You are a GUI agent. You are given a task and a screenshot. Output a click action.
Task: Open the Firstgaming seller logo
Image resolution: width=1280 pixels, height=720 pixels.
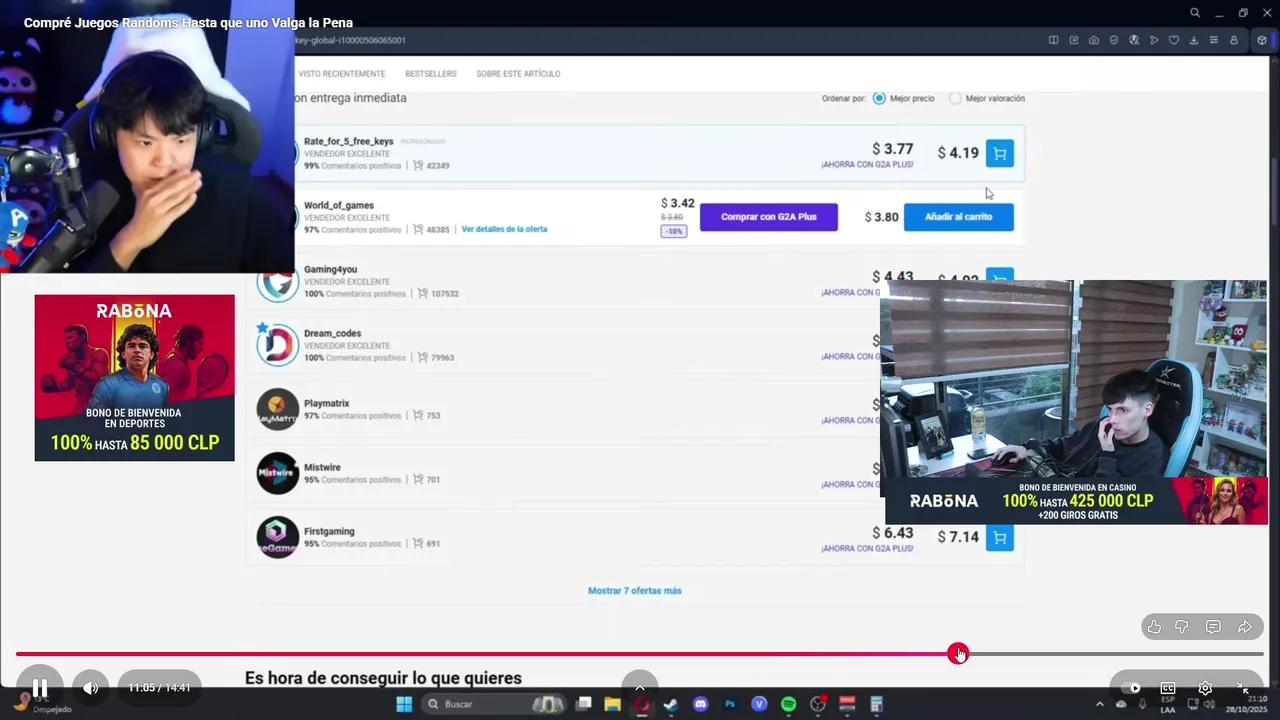tap(277, 537)
